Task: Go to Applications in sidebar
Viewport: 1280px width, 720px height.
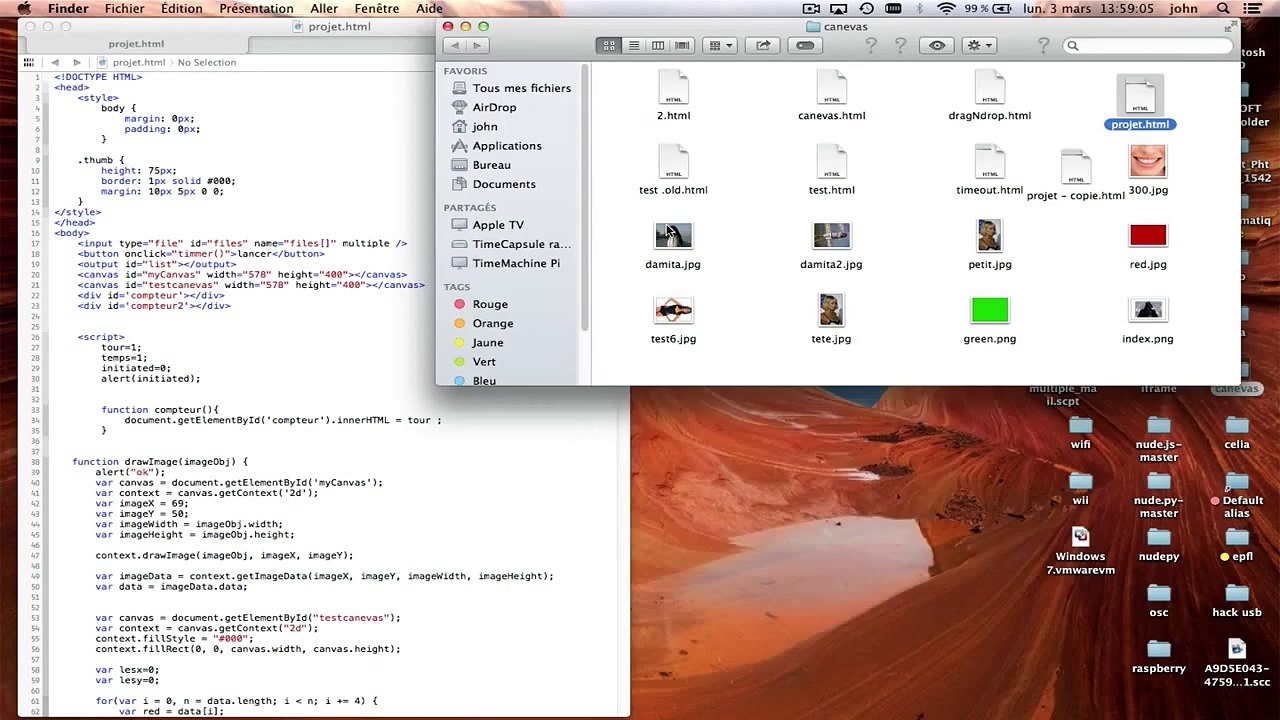Action: coord(506,146)
